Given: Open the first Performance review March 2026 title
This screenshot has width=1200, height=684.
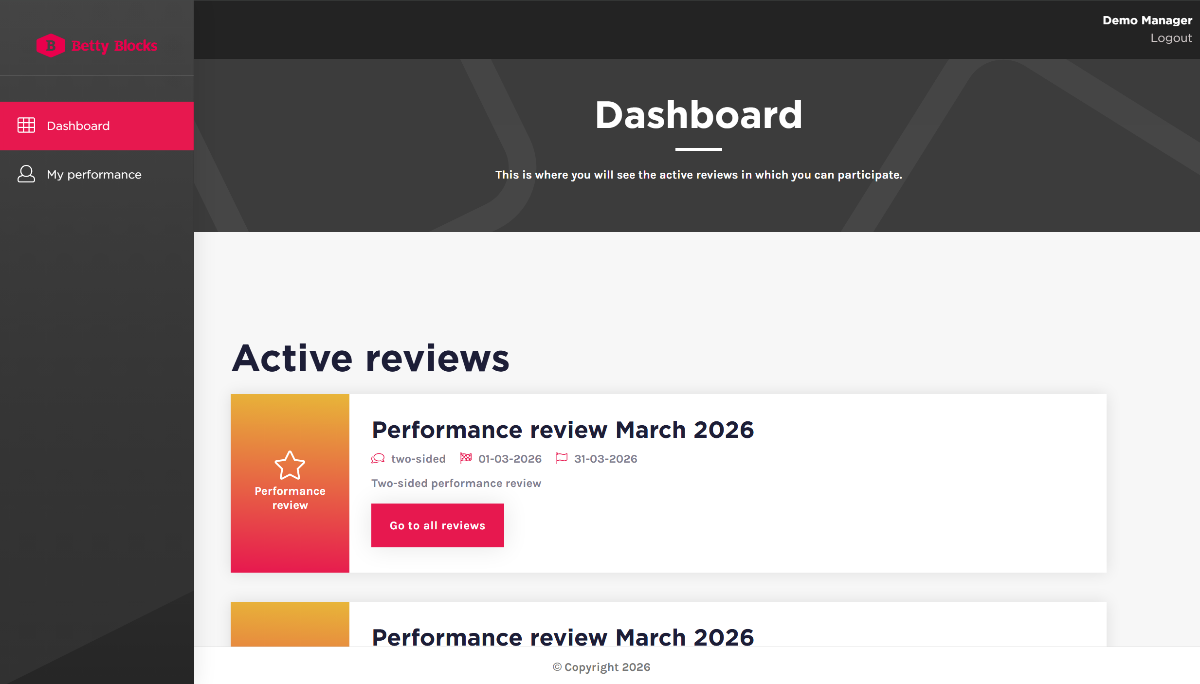Looking at the screenshot, I should [563, 430].
